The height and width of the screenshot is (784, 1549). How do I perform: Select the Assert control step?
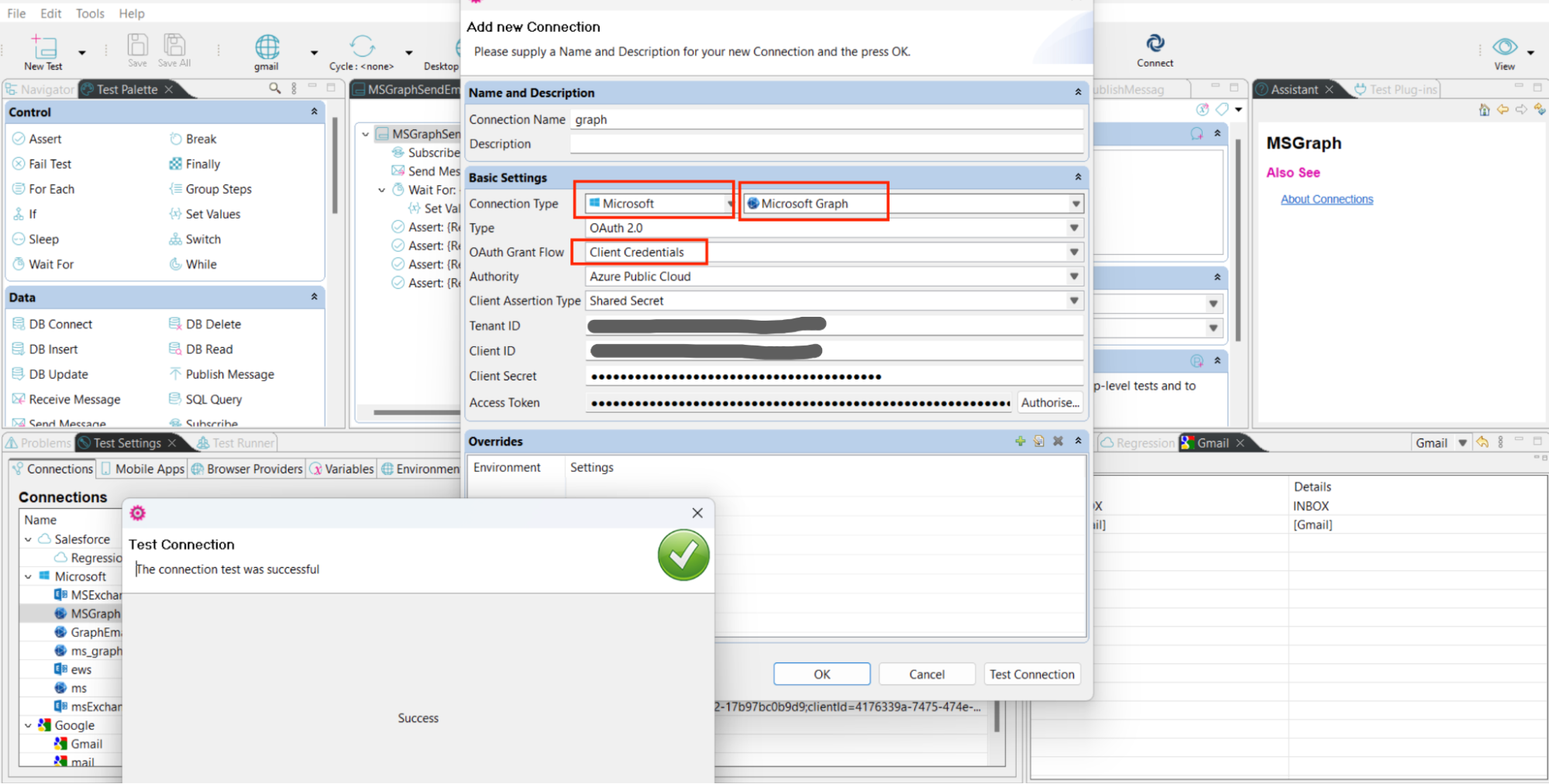37,139
